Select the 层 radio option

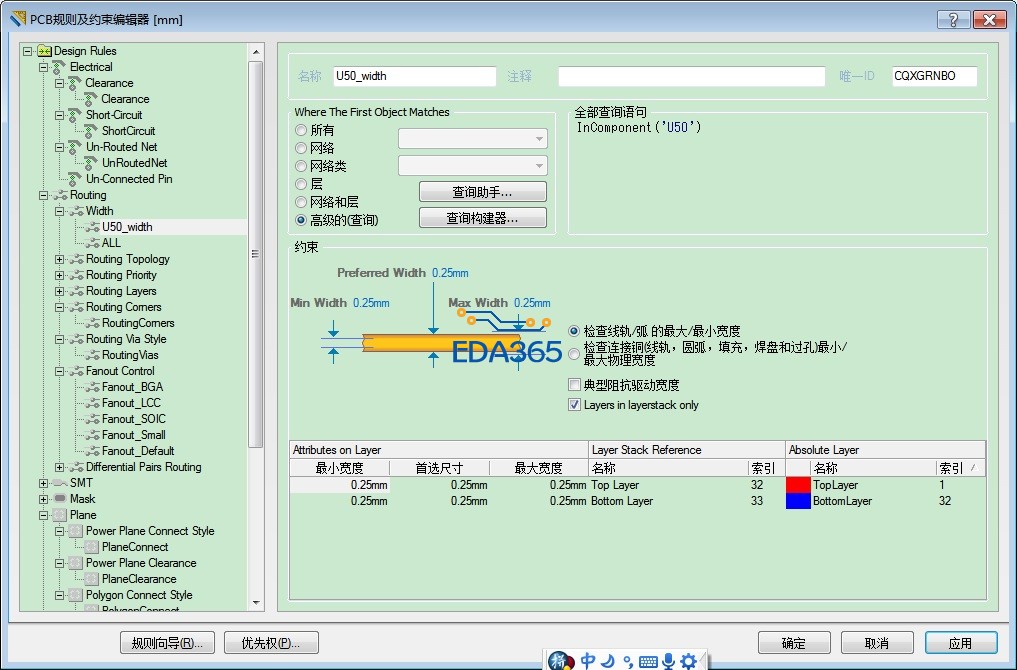coord(301,184)
